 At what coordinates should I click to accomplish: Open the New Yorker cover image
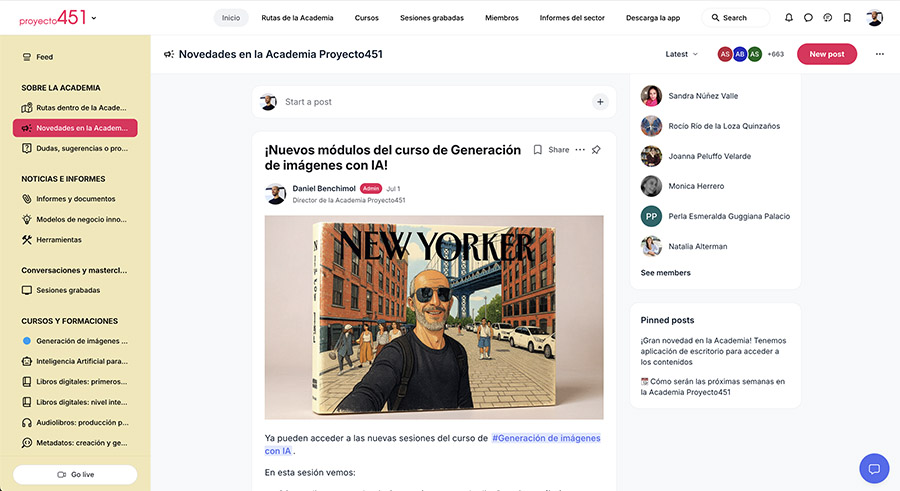434,317
